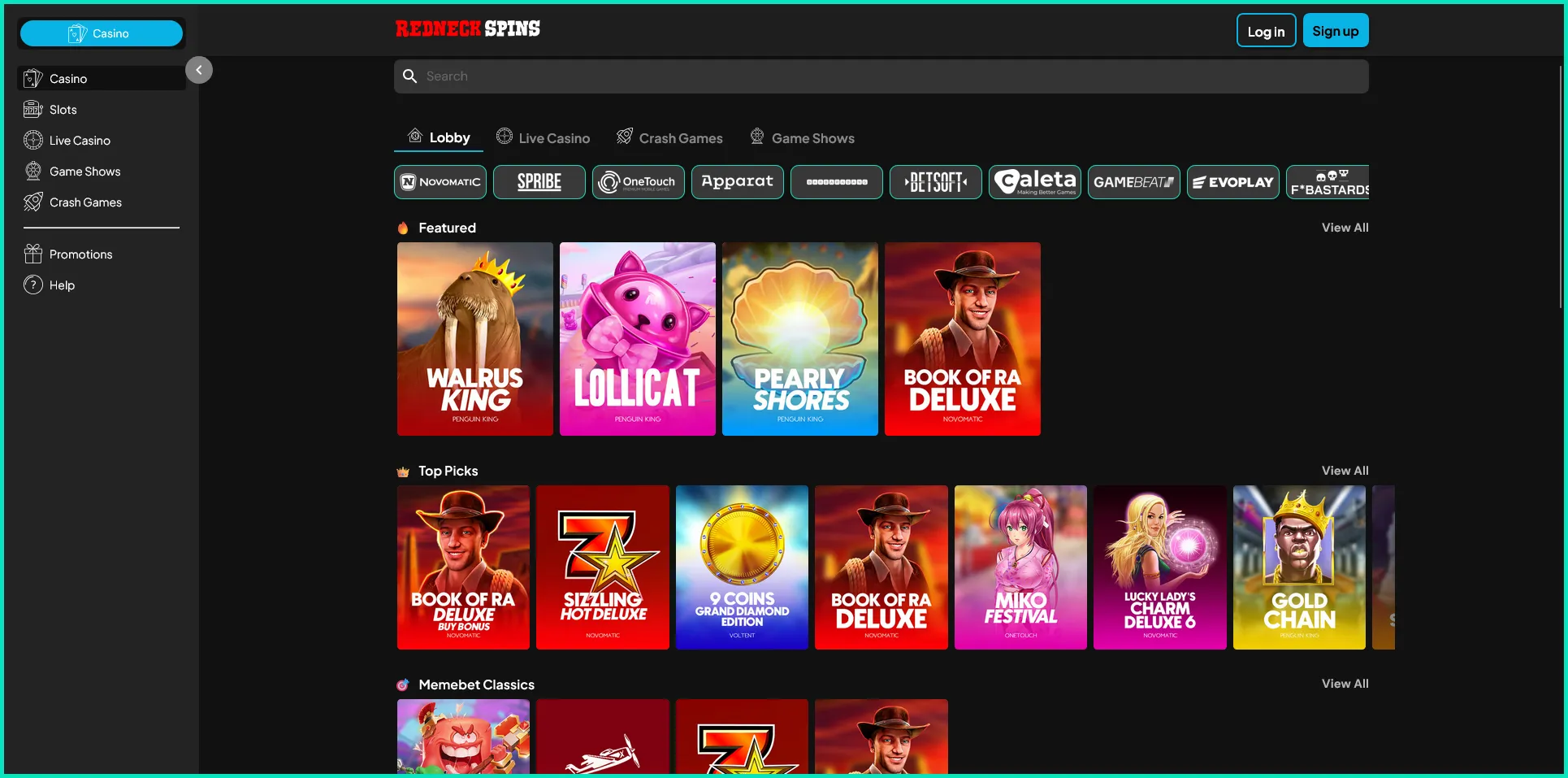Click the blue Casino pill button

[x=102, y=33]
